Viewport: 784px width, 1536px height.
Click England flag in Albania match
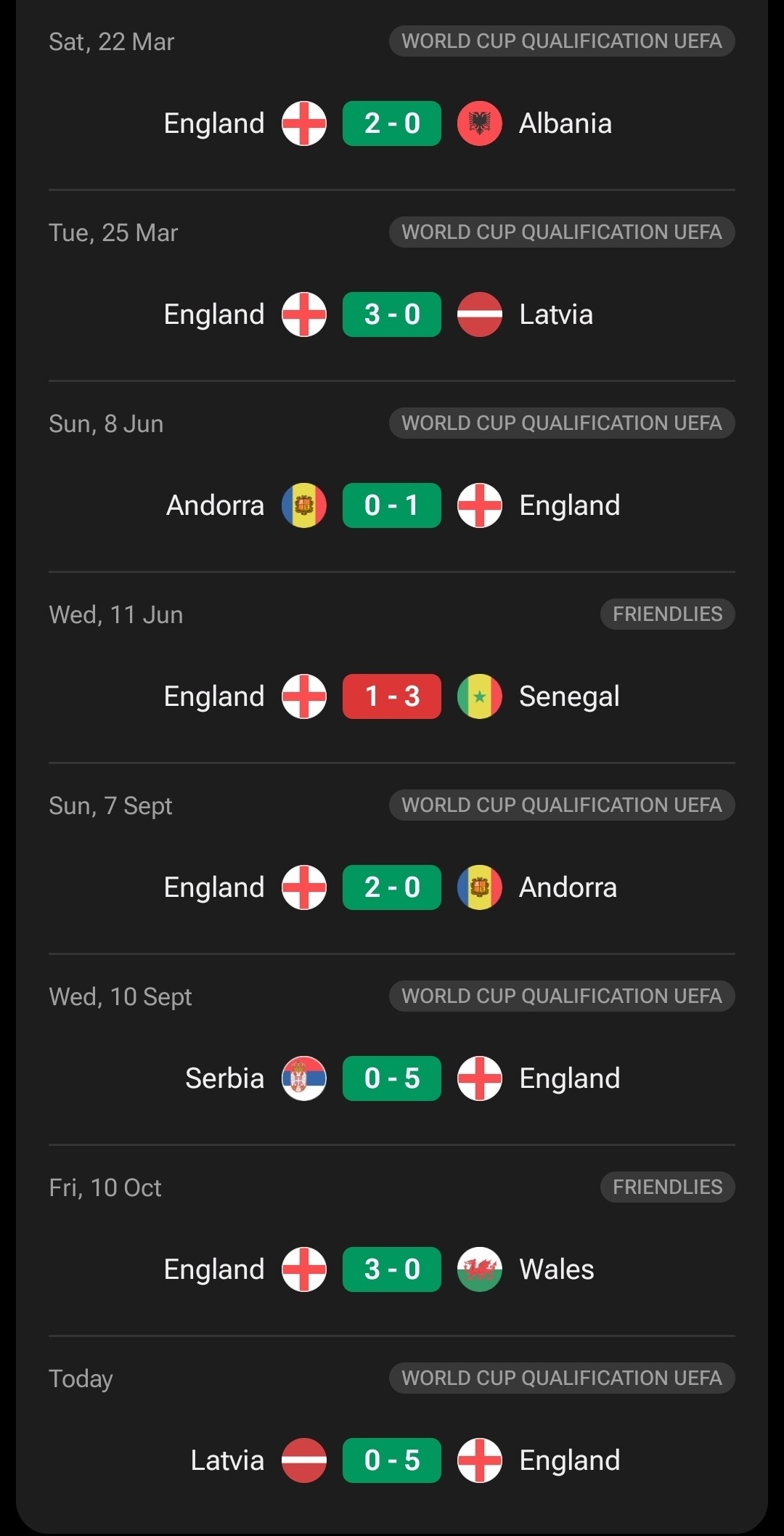304,123
